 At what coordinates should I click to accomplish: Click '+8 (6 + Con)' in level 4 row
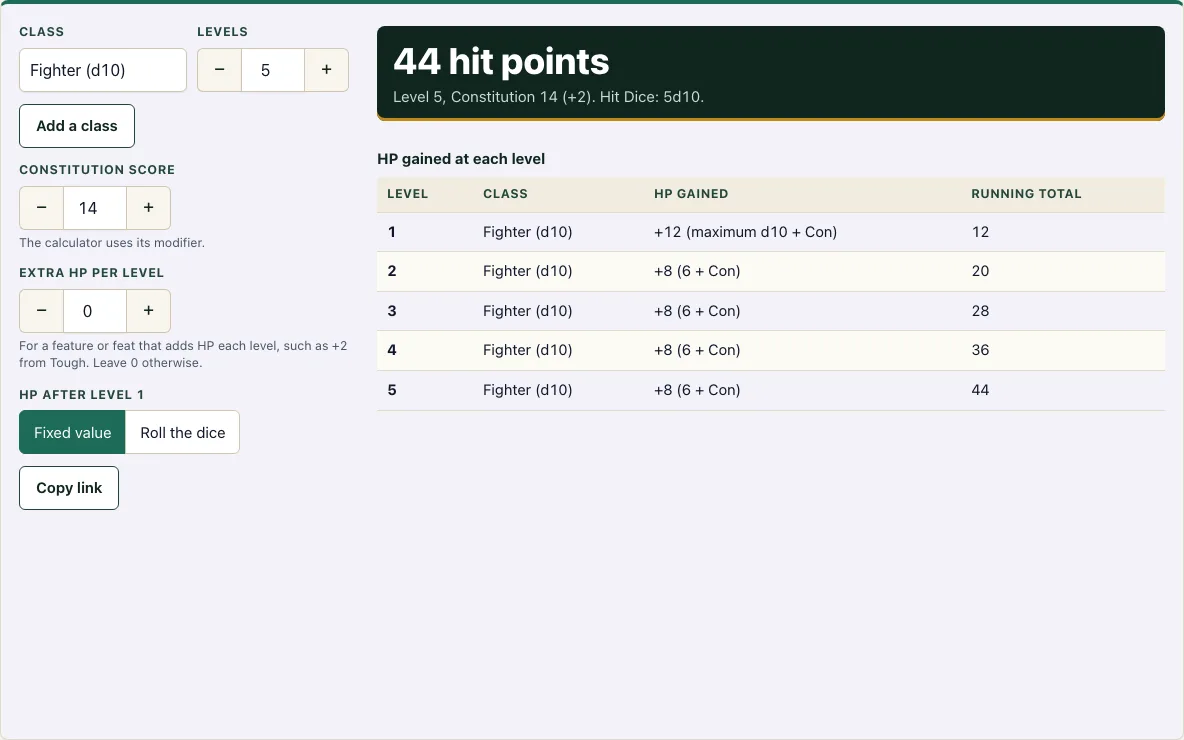[697, 350]
